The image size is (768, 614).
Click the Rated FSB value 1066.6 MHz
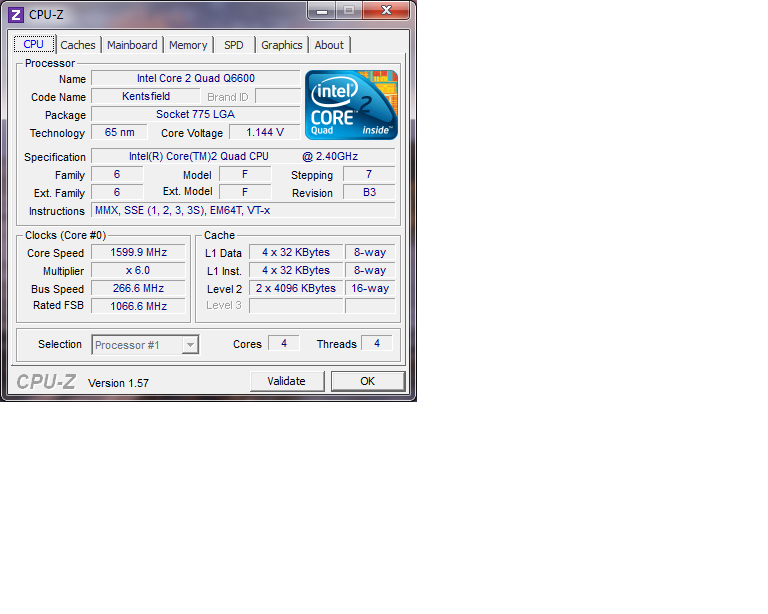[x=139, y=307]
